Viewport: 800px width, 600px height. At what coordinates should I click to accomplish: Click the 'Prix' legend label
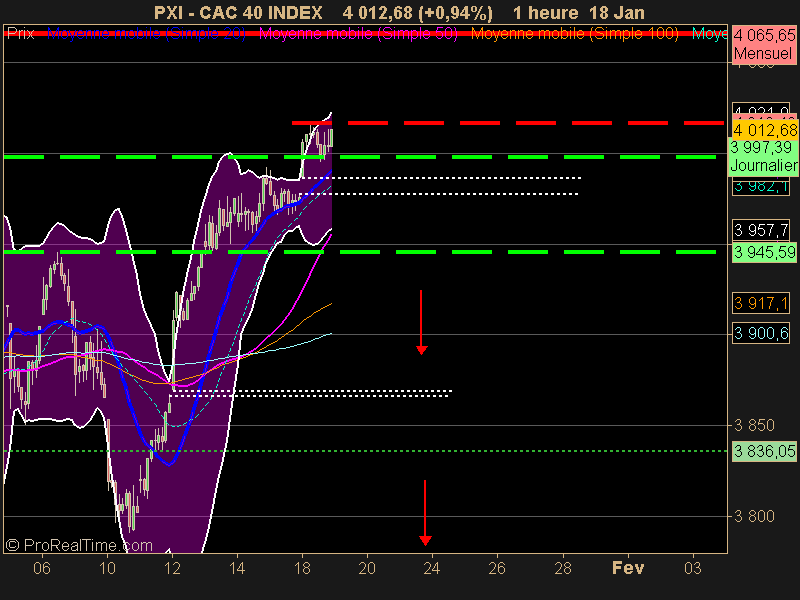tap(21, 34)
